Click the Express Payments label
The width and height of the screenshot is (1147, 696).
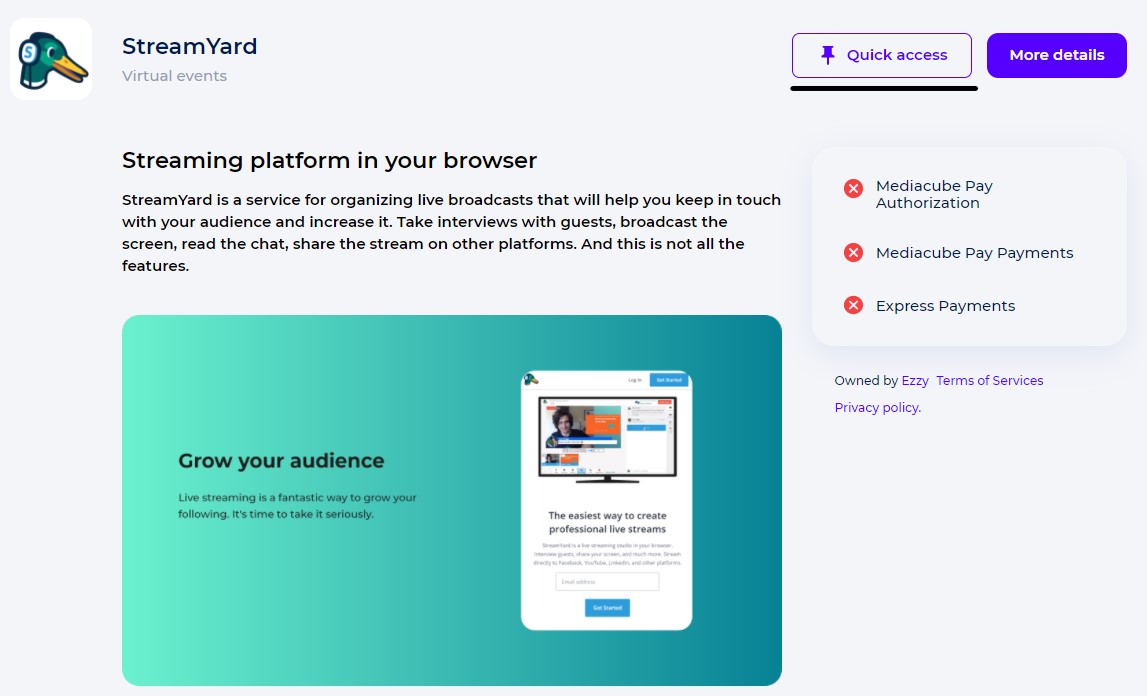945,306
